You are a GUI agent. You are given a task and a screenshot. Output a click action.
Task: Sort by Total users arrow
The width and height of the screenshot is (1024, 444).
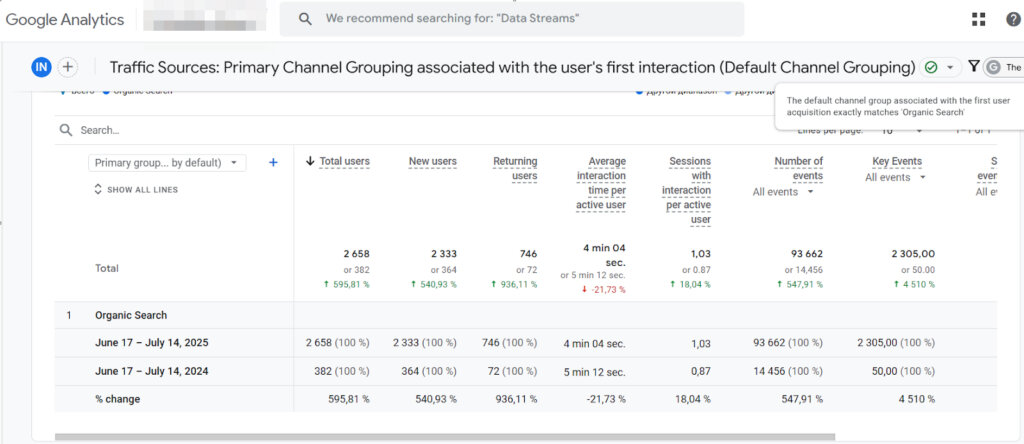point(310,161)
